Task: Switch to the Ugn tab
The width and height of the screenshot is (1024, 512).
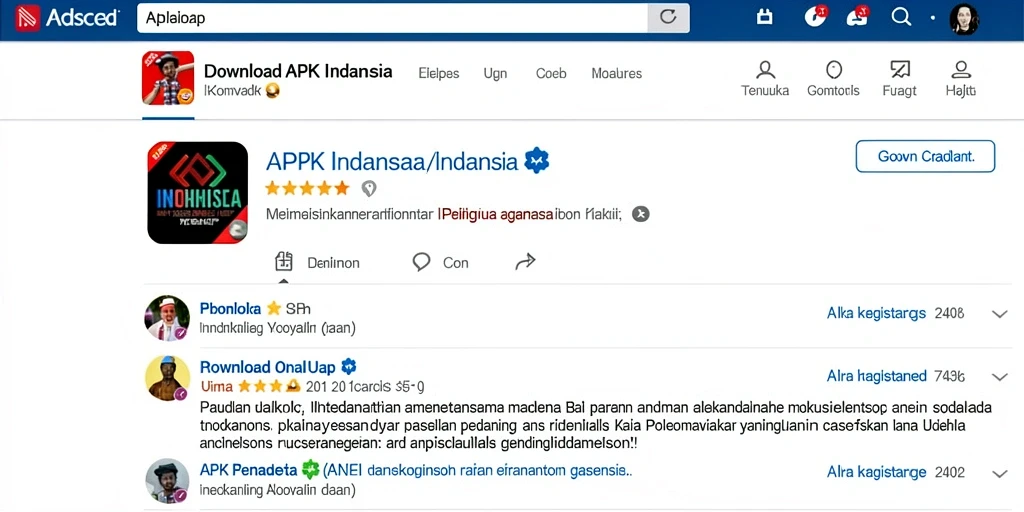Action: (495, 74)
